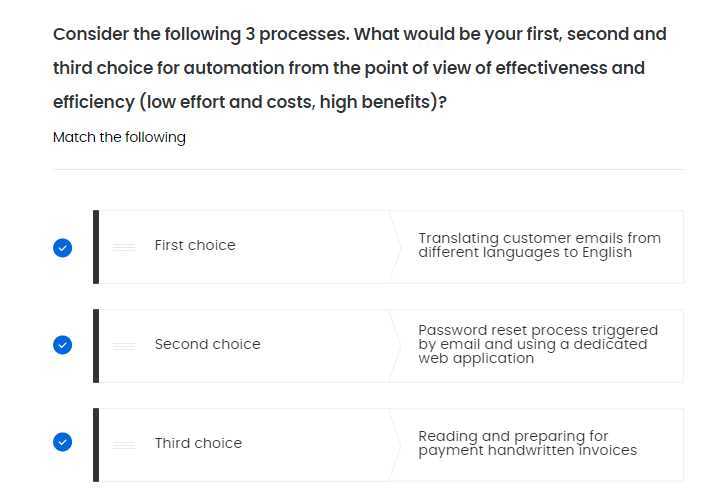The width and height of the screenshot is (707, 501).
Task: Select the Translating customer emails answer card
Action: click(539, 247)
